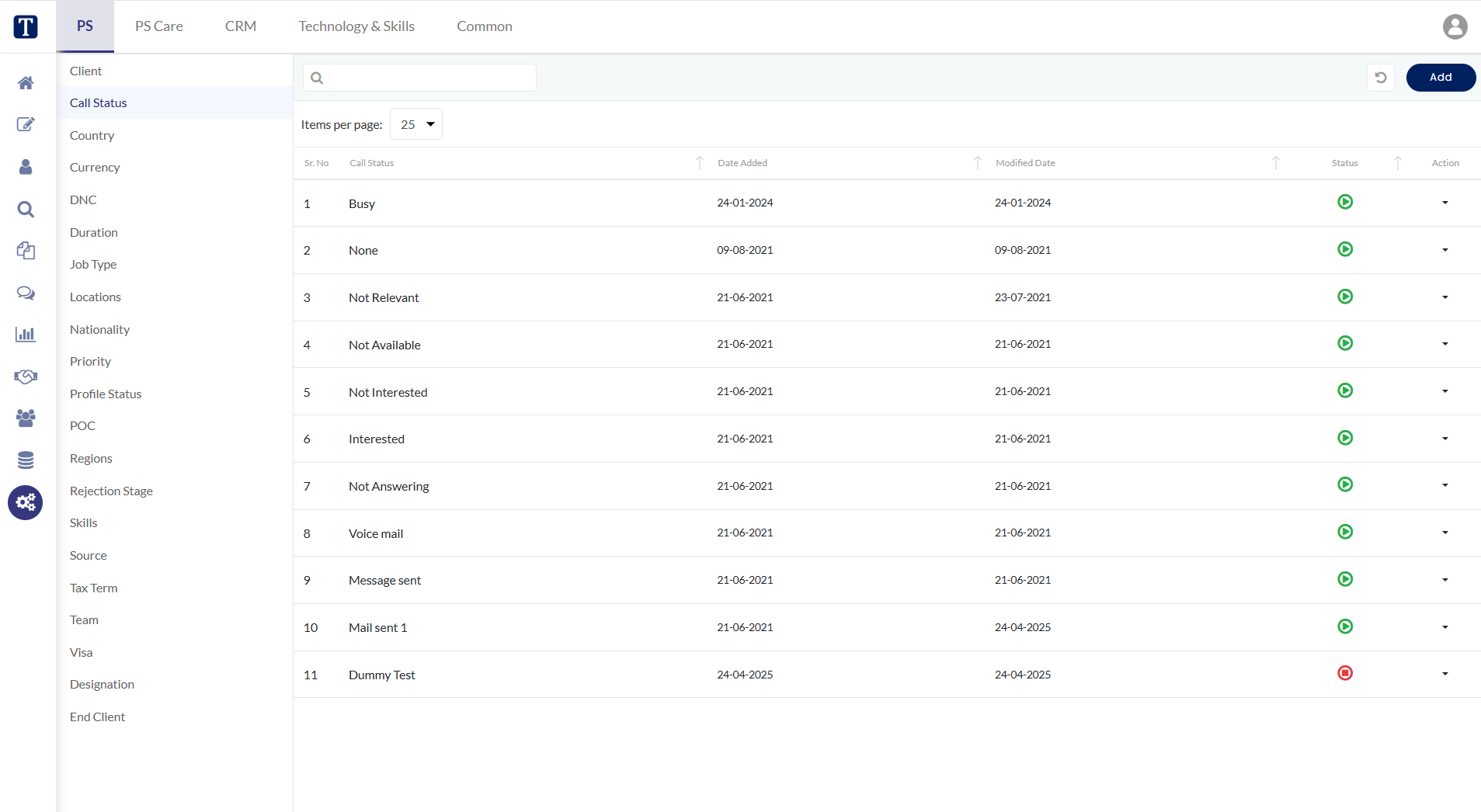Viewport: 1481px width, 812px height.
Task: Open the bar chart reports icon
Action: (x=26, y=335)
